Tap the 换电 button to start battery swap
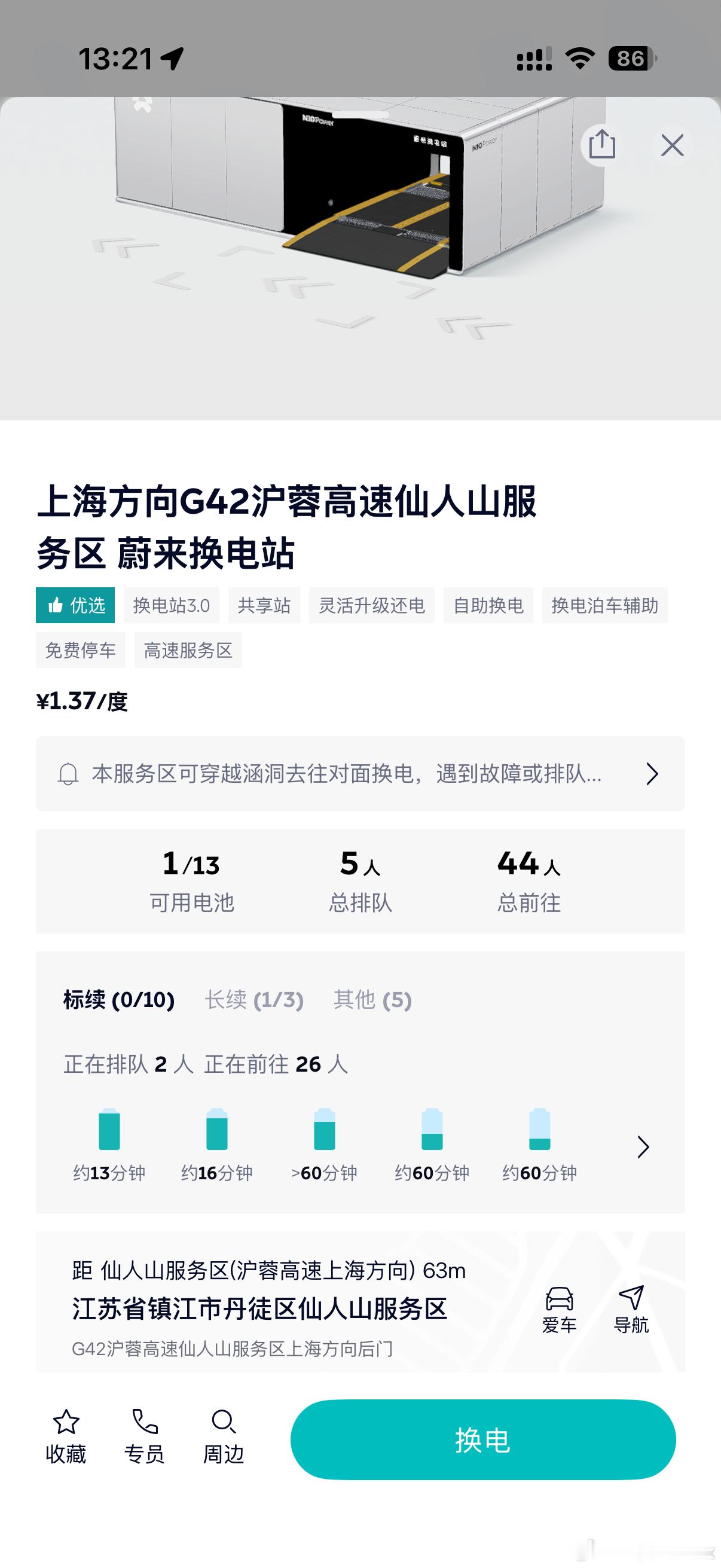The image size is (721, 1568). coord(482,1438)
